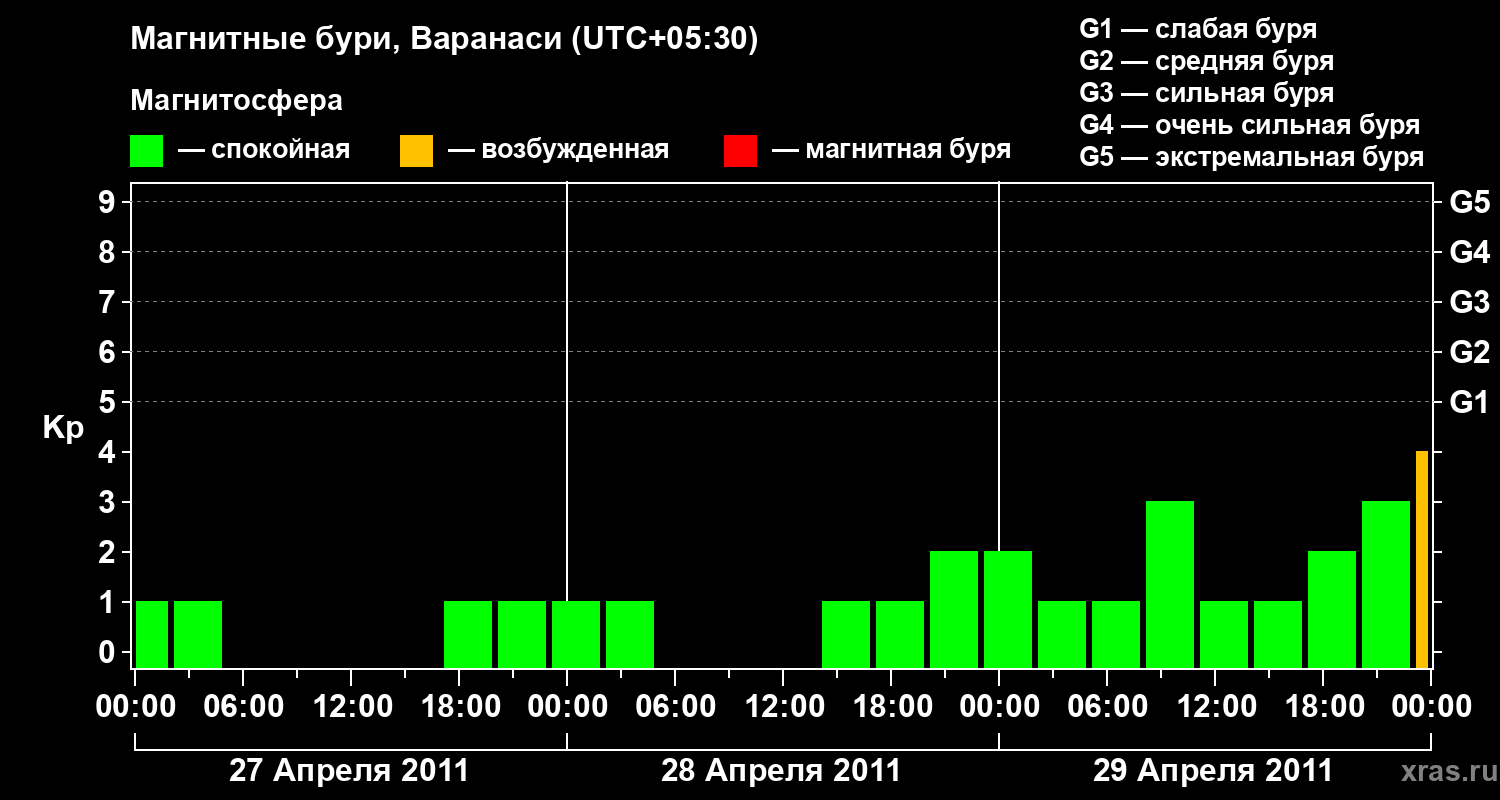
Task: Select the orange Kp 4 bar
Action: click(1422, 560)
